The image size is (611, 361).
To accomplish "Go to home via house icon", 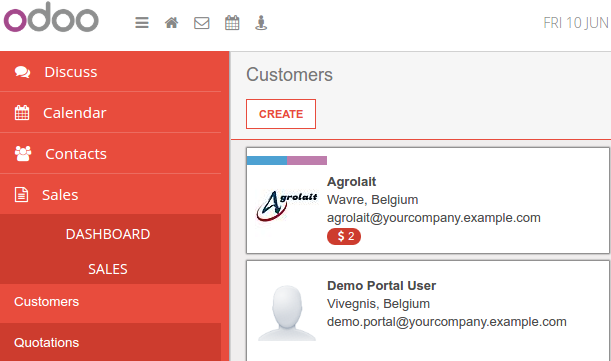I will [171, 23].
